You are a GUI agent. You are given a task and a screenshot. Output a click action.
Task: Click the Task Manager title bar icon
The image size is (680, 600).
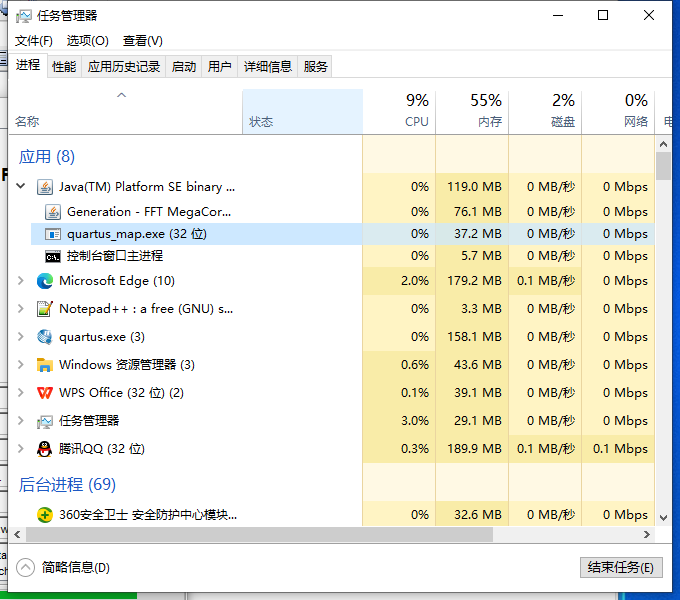(x=24, y=16)
